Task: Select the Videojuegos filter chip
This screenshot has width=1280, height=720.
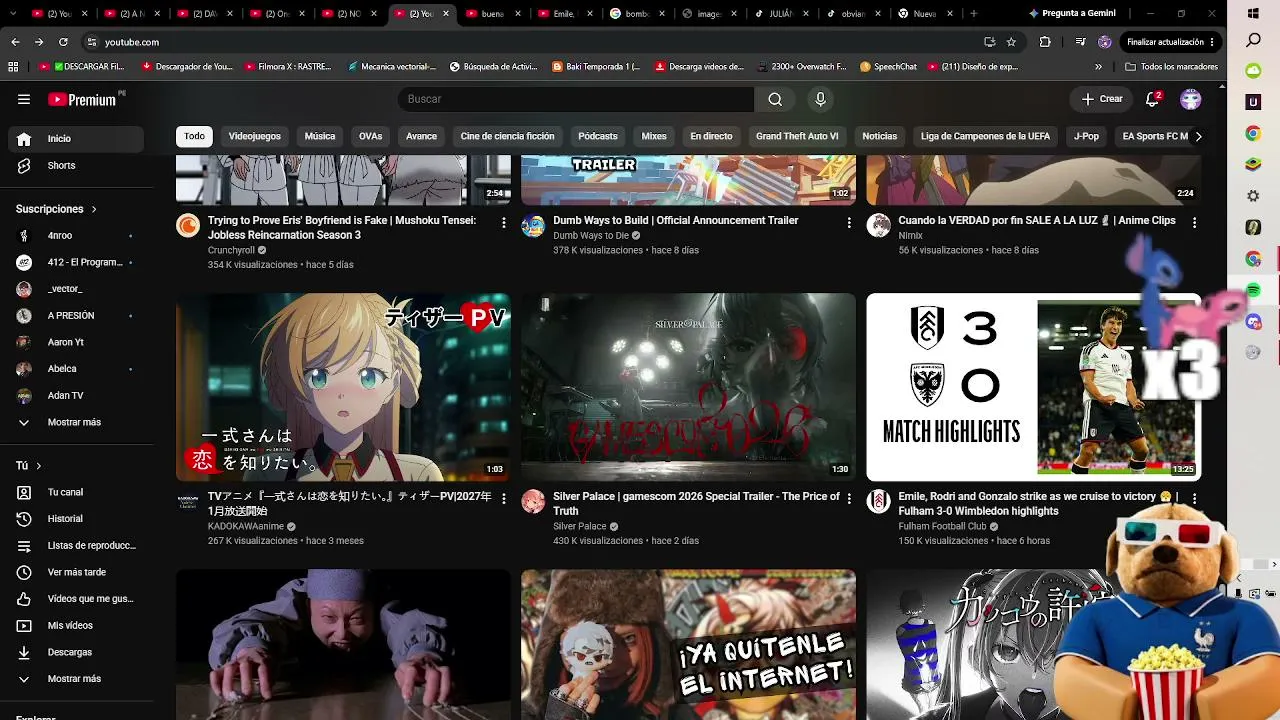Action: coord(254,136)
